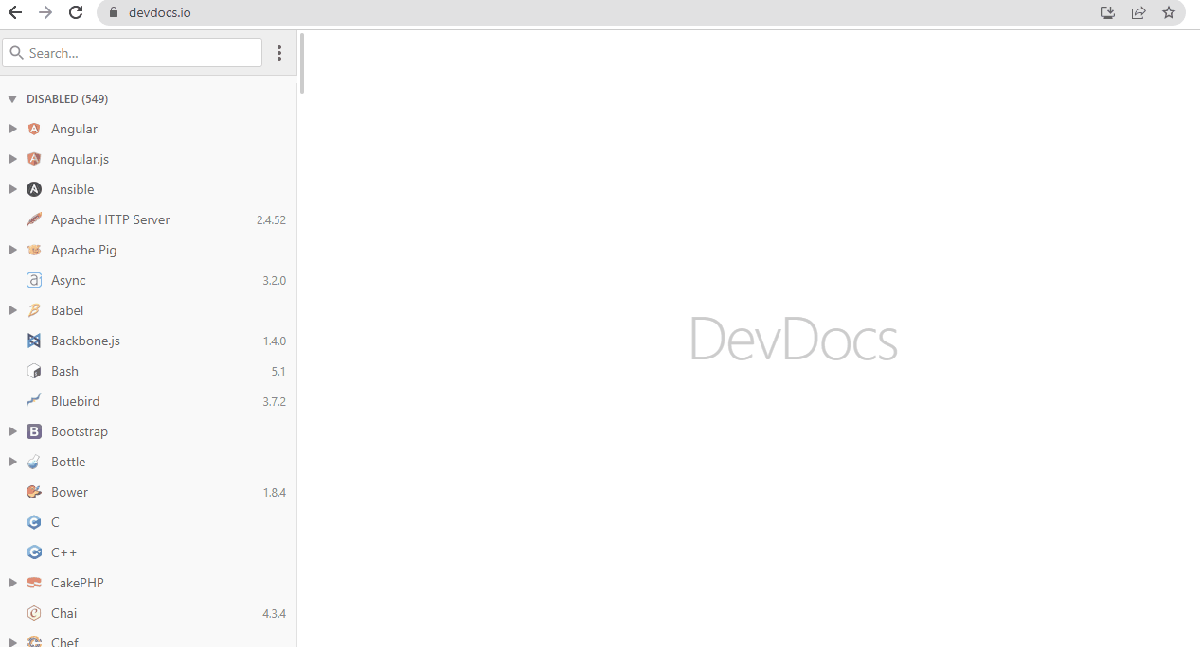
Task: Click the browser bookmark star icon
Action: click(1168, 12)
